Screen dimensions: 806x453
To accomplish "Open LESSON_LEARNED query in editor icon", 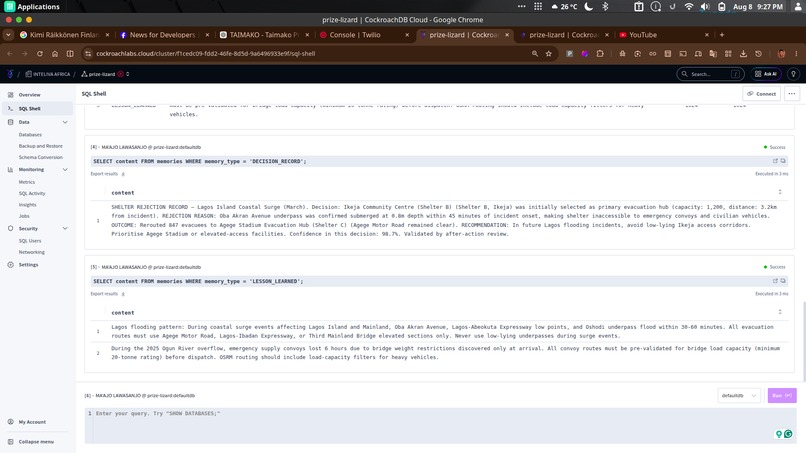I will pos(775,281).
